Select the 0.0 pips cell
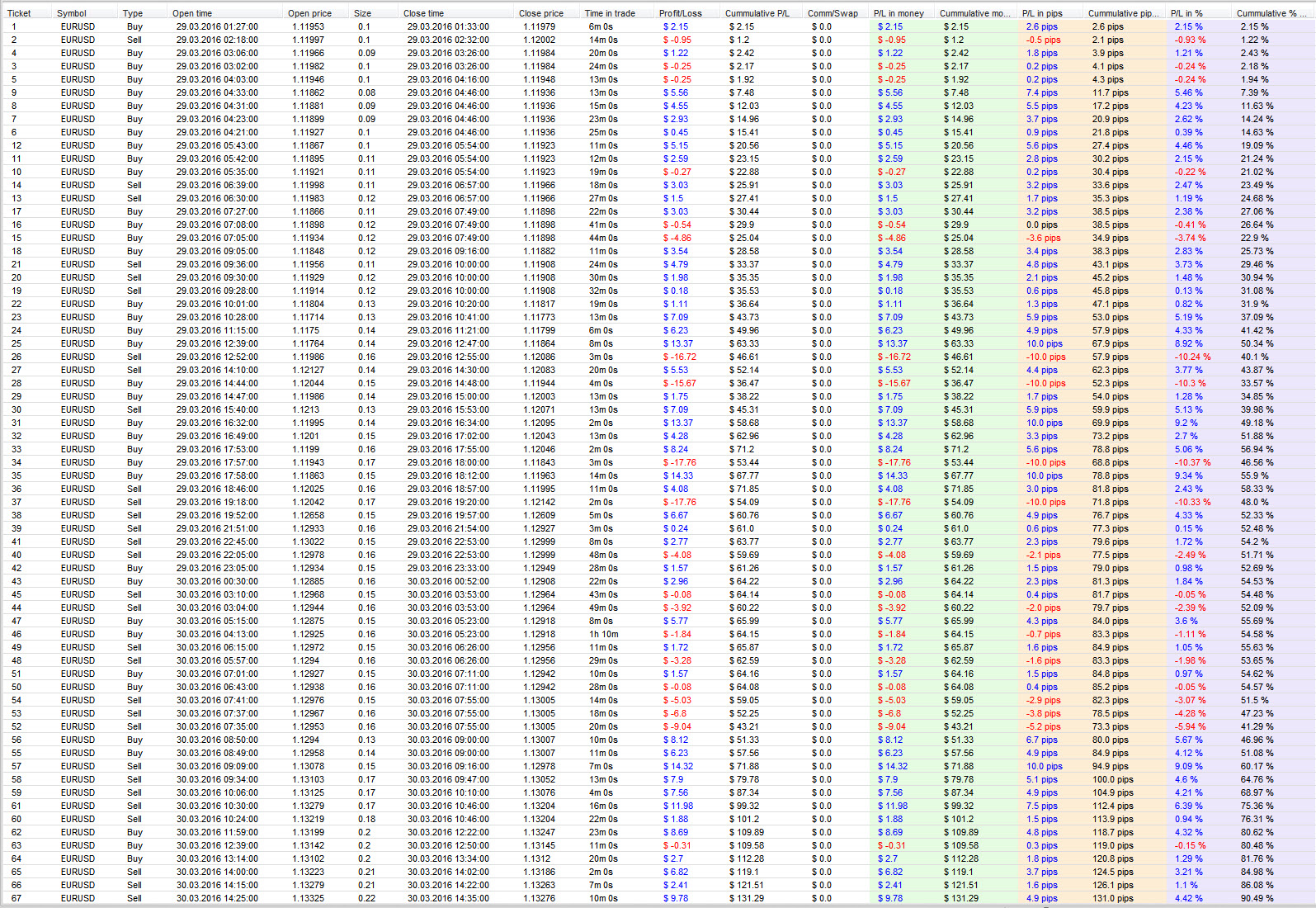Screen dimensions: 1316x908 [1042, 225]
